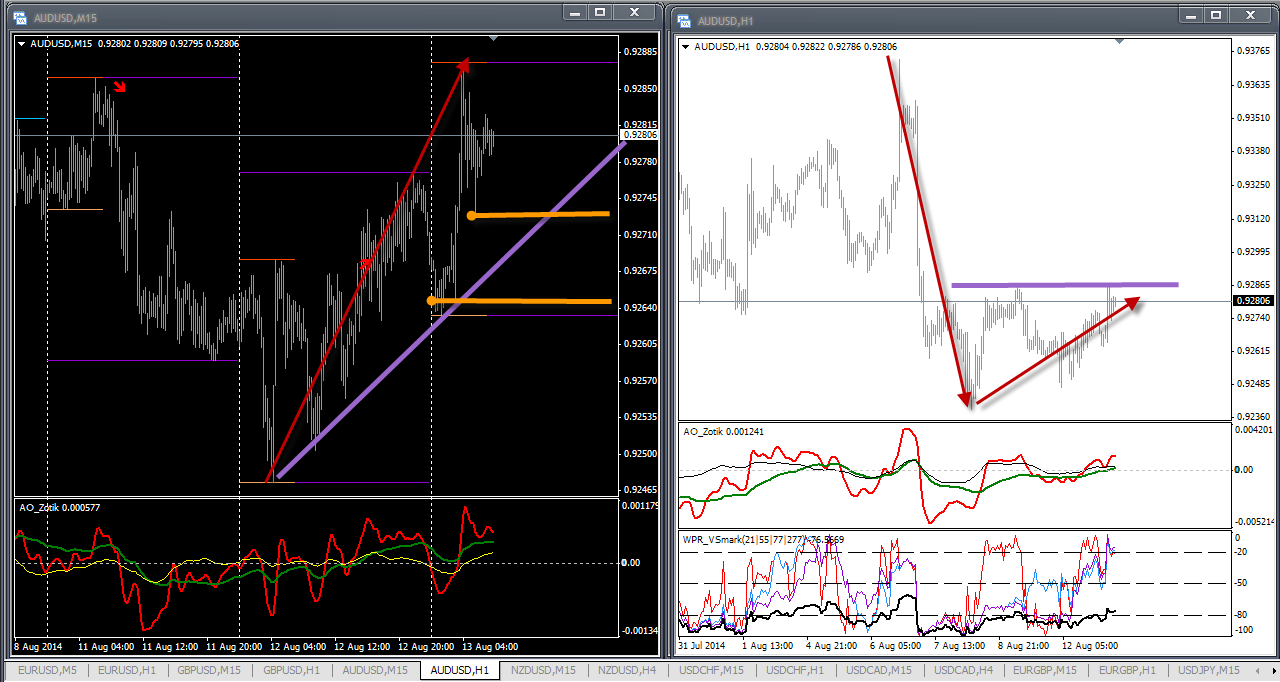Screen dimensions: 1280x682
Task: Switch to the EURUSD,M5 chart tab
Action: (x=45, y=670)
